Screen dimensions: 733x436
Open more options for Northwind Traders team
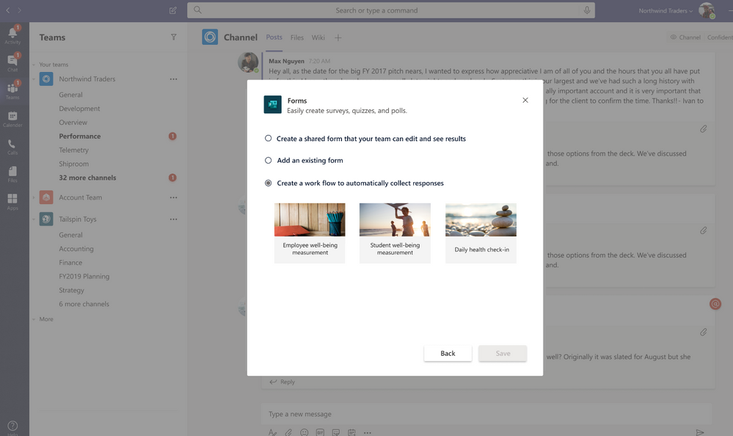(173, 79)
